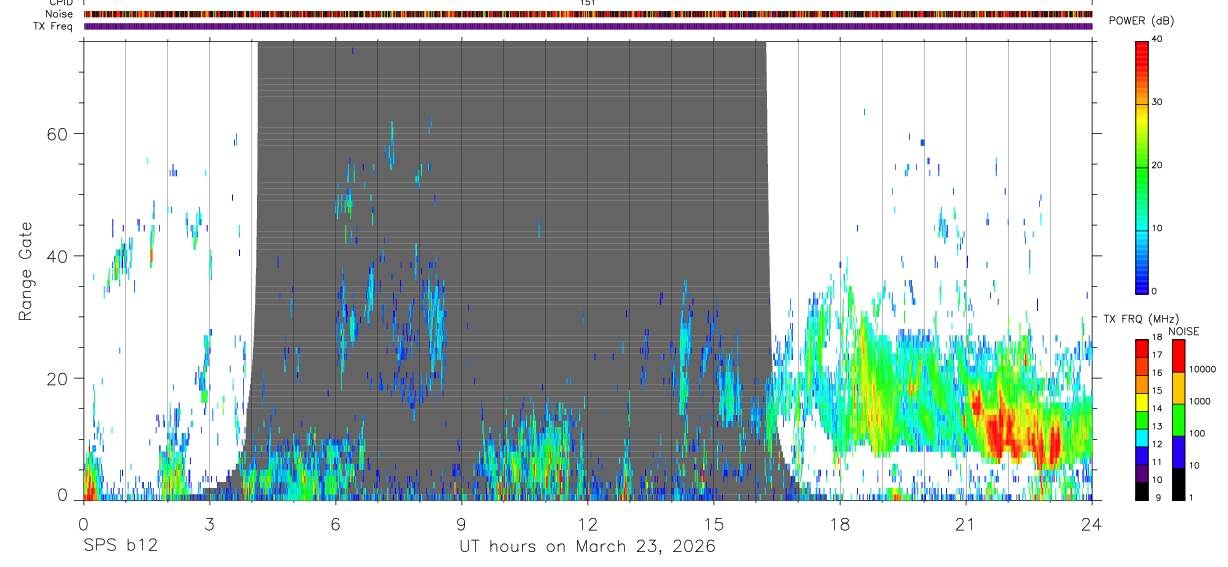The image size is (1228, 567).
Task: Pick the cyan 12-13 MHz swatch
Action: pyautogui.click(x=1142, y=438)
